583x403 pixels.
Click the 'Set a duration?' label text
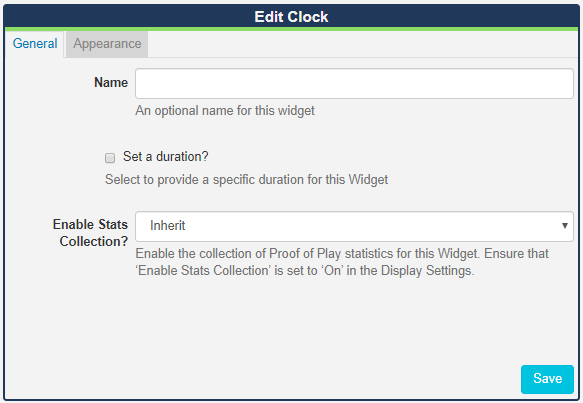[x=165, y=157]
